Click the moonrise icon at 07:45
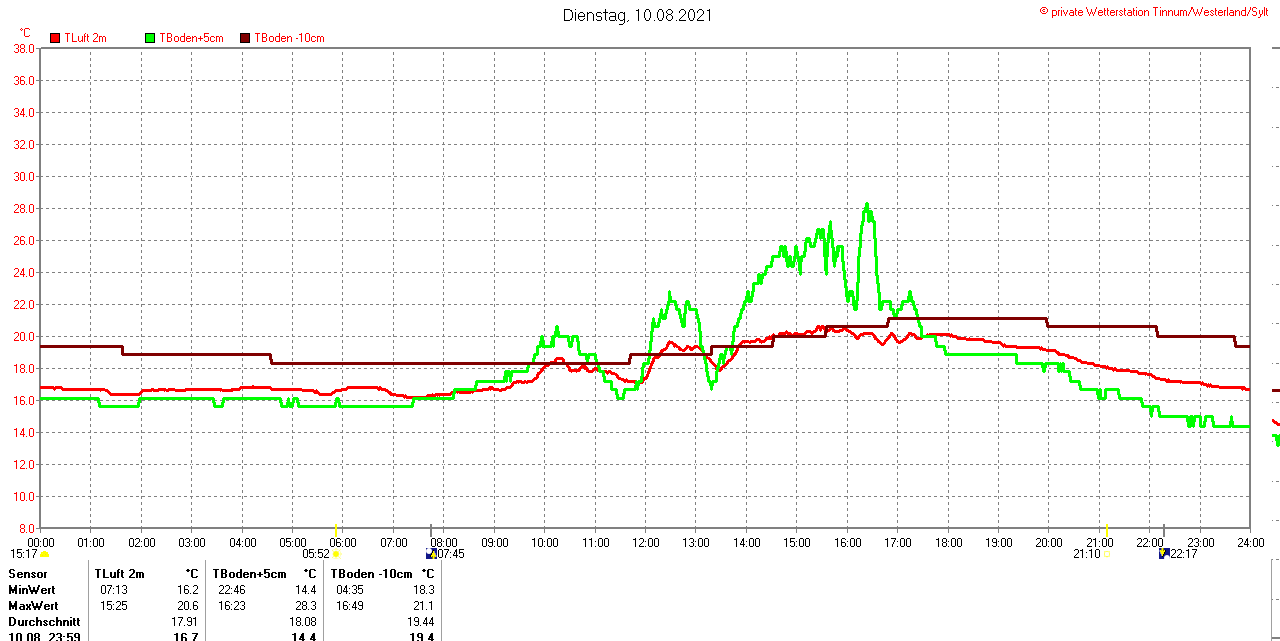Viewport: 1280px width, 641px height. tap(431, 553)
